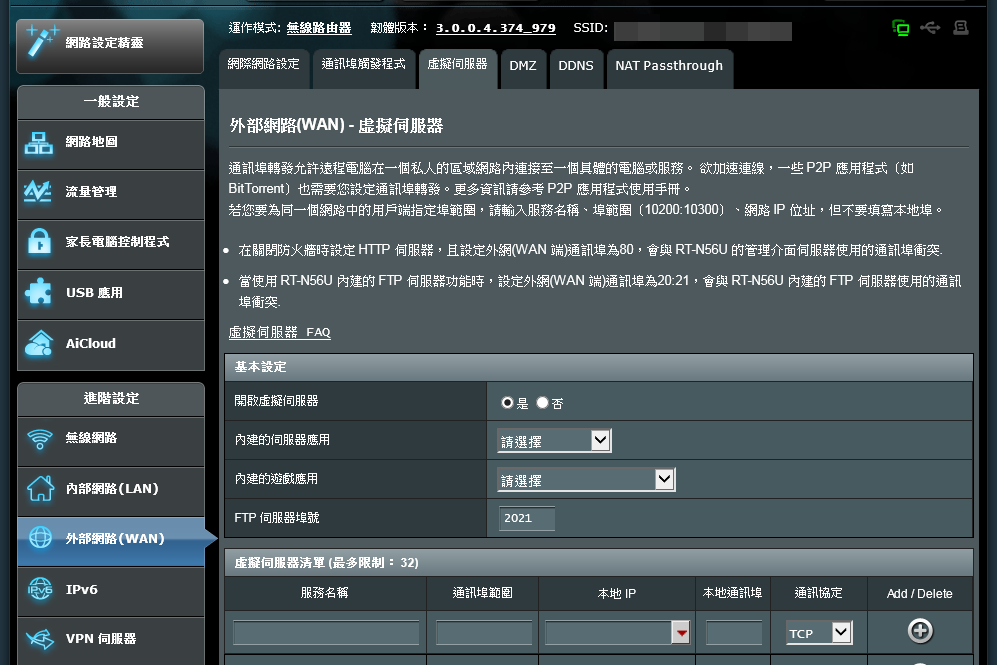Switch to the NAT Passthrough tab
This screenshot has width=997, height=665.
668,66
